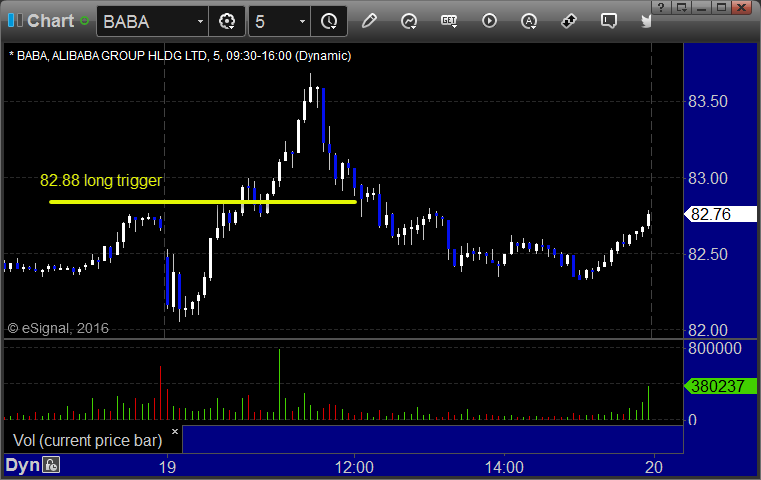This screenshot has height=480, width=761.
Task: Click the Chart window link bars icon
Action: tap(15, 20)
